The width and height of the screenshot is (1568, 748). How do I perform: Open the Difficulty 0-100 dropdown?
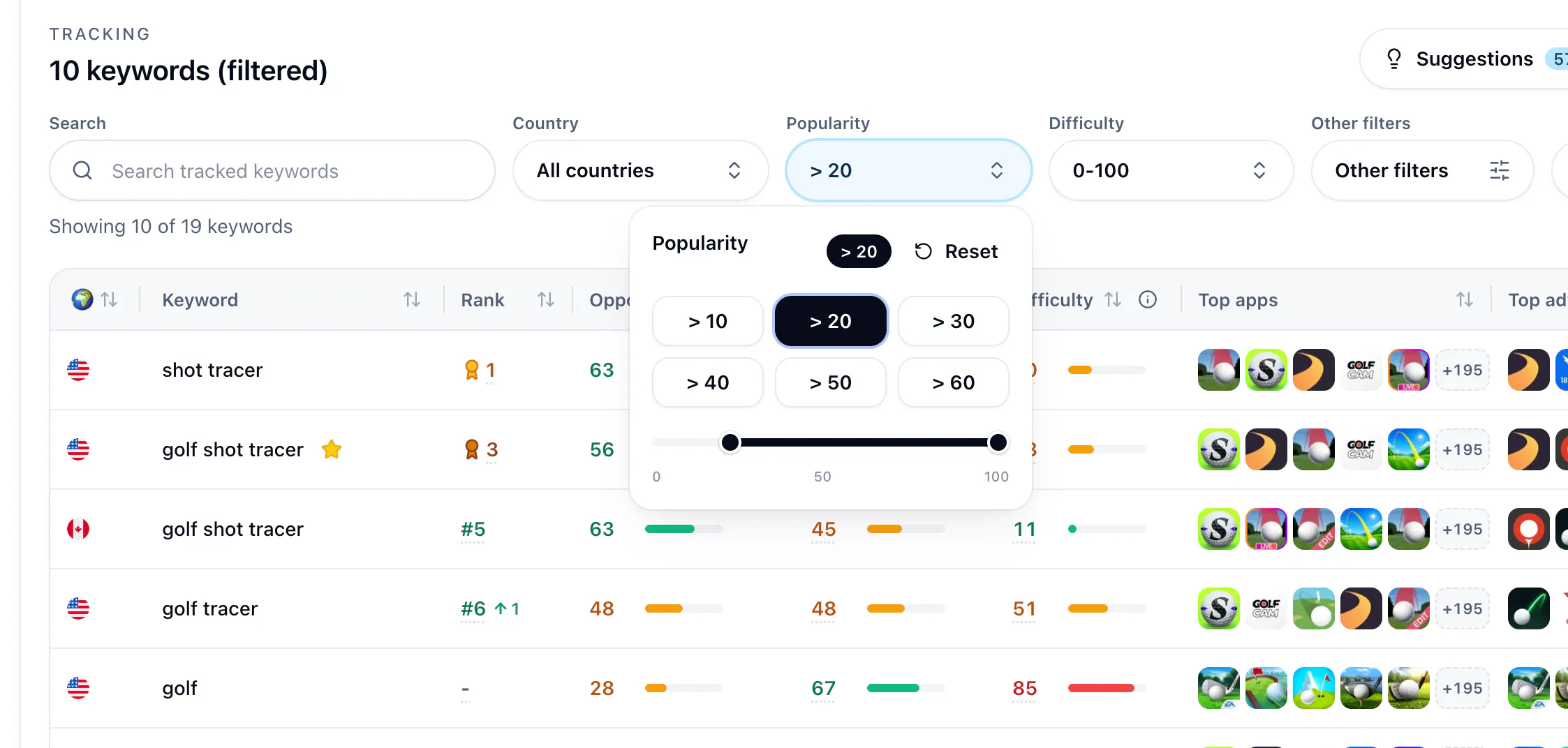tap(1171, 170)
